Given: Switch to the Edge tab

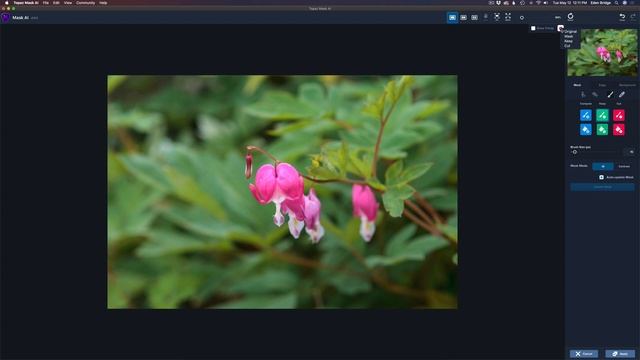Looking at the screenshot, I should 602,85.
